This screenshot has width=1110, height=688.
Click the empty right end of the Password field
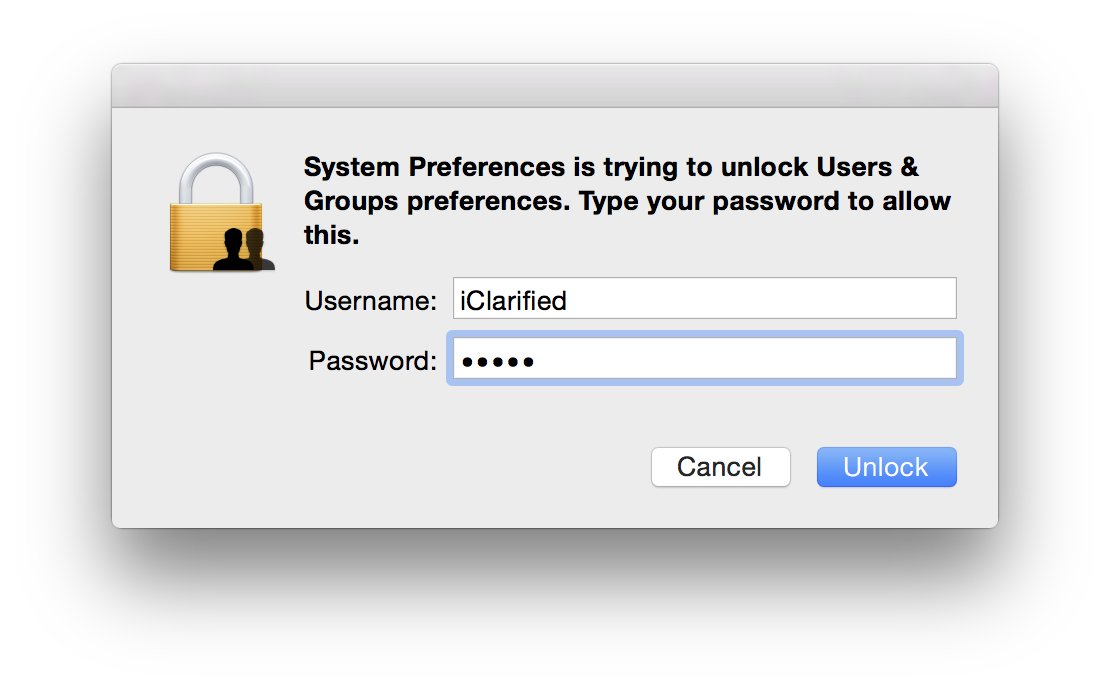[900, 359]
